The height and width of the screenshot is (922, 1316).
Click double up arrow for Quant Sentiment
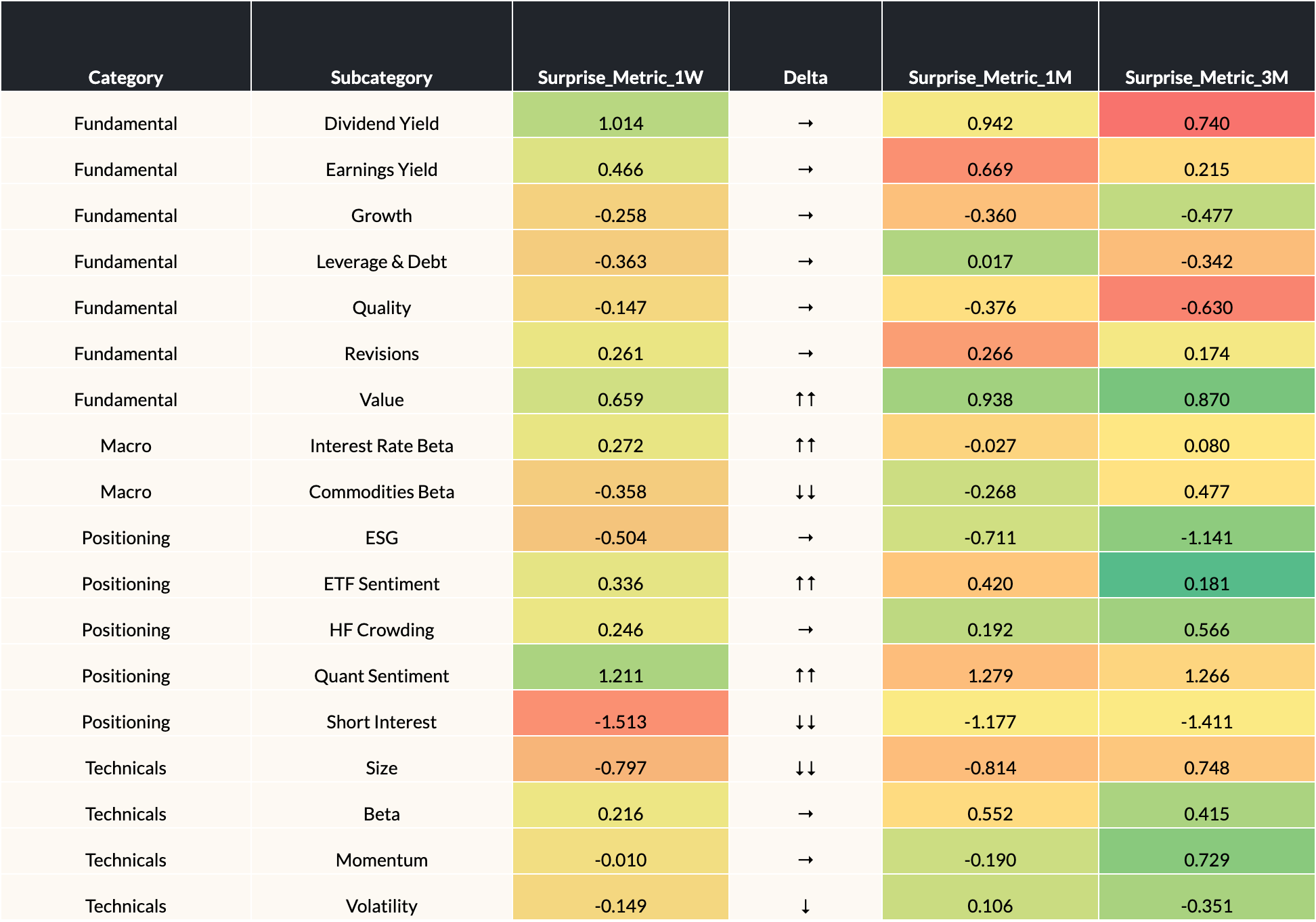point(805,676)
